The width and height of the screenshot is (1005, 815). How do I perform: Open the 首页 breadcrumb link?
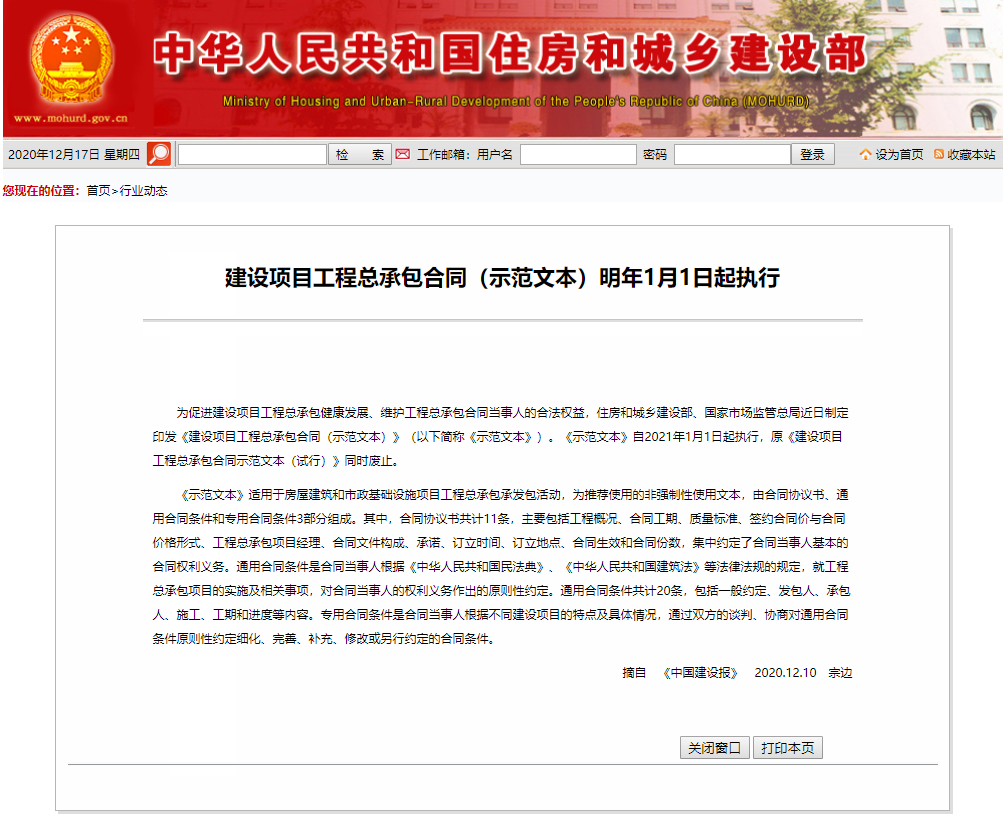(98, 190)
